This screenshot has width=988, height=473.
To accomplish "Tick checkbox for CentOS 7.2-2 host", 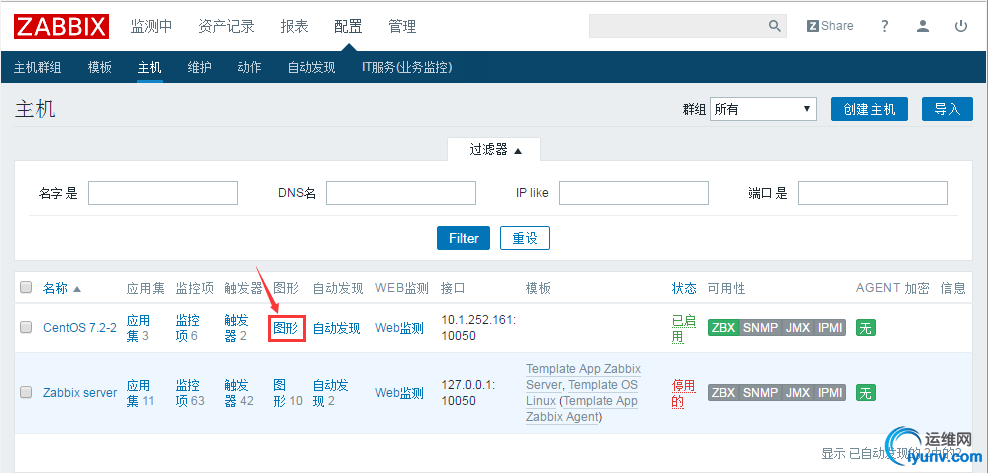I will [26, 327].
